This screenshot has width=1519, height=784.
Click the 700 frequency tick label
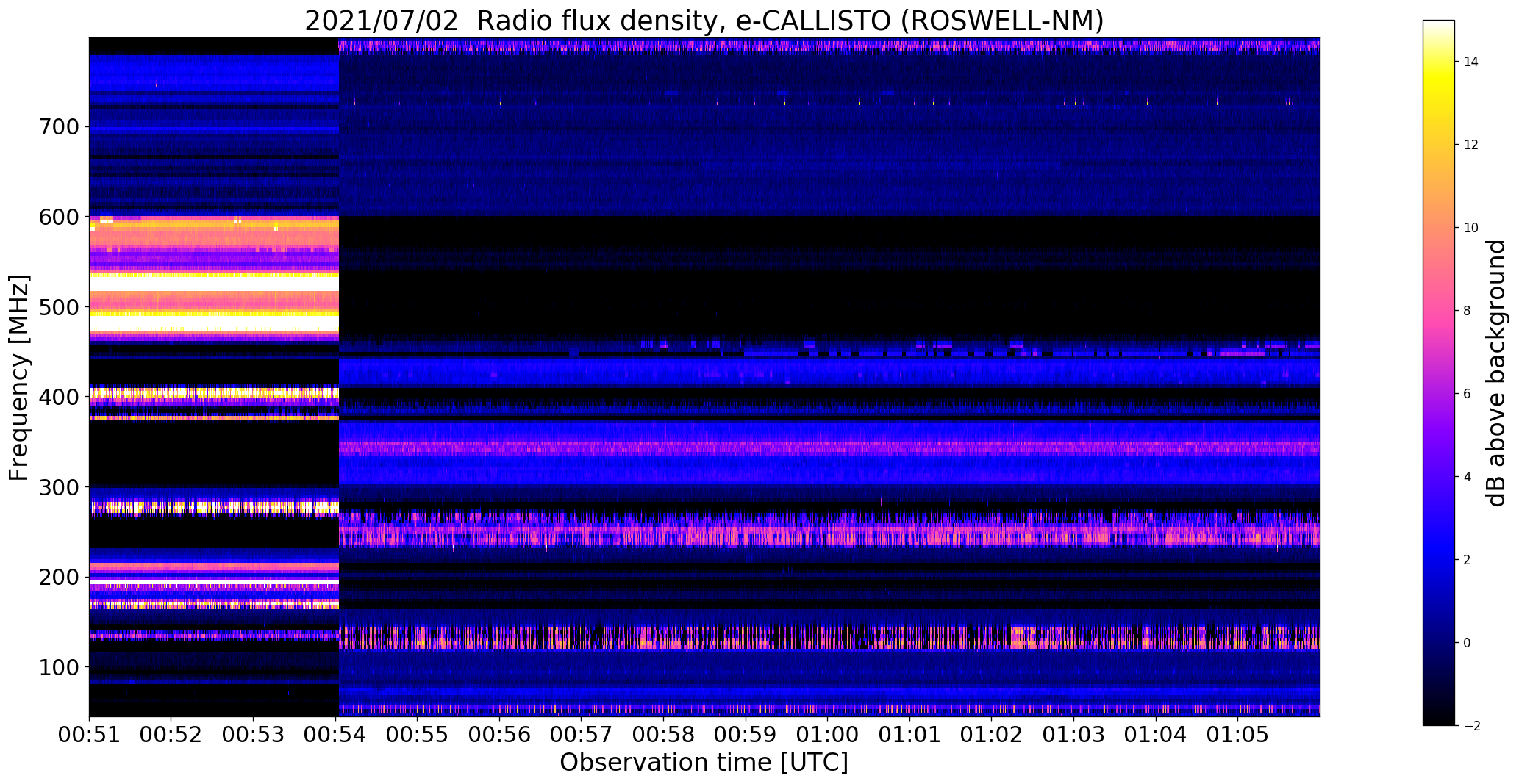[x=58, y=127]
